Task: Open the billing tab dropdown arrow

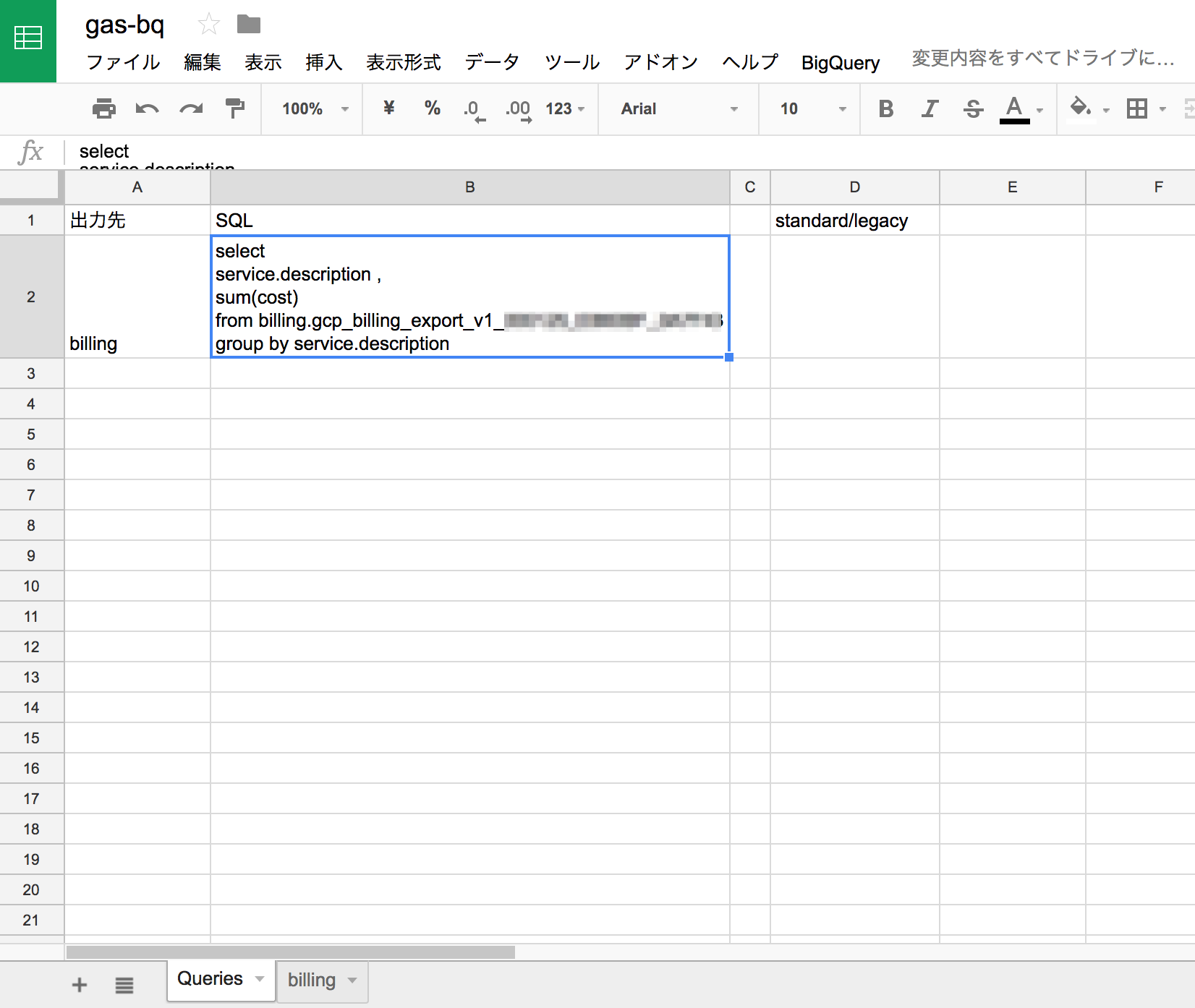Action: [352, 981]
